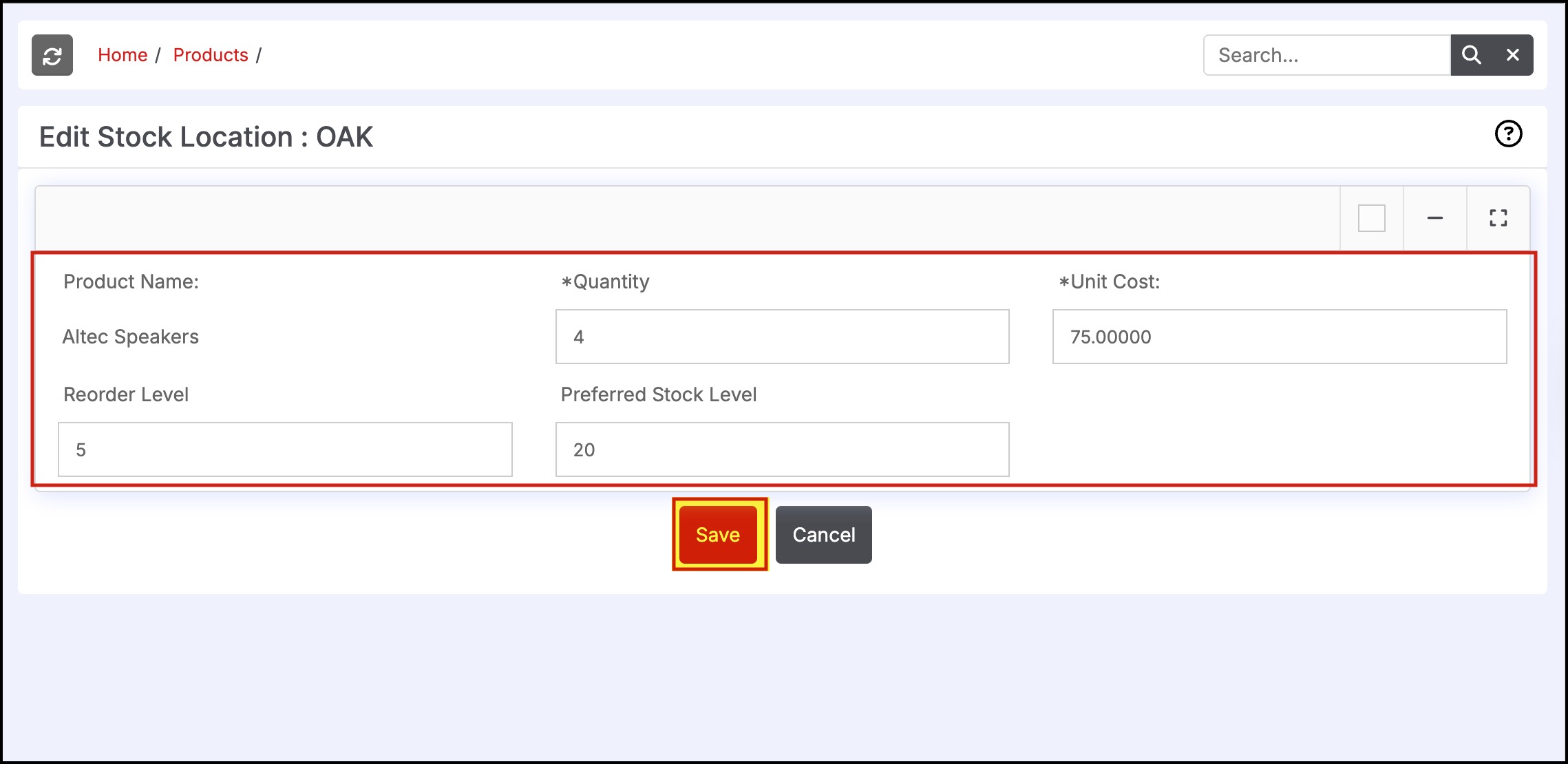Click the Save button
Viewport: 1568px width, 764px height.
point(719,535)
